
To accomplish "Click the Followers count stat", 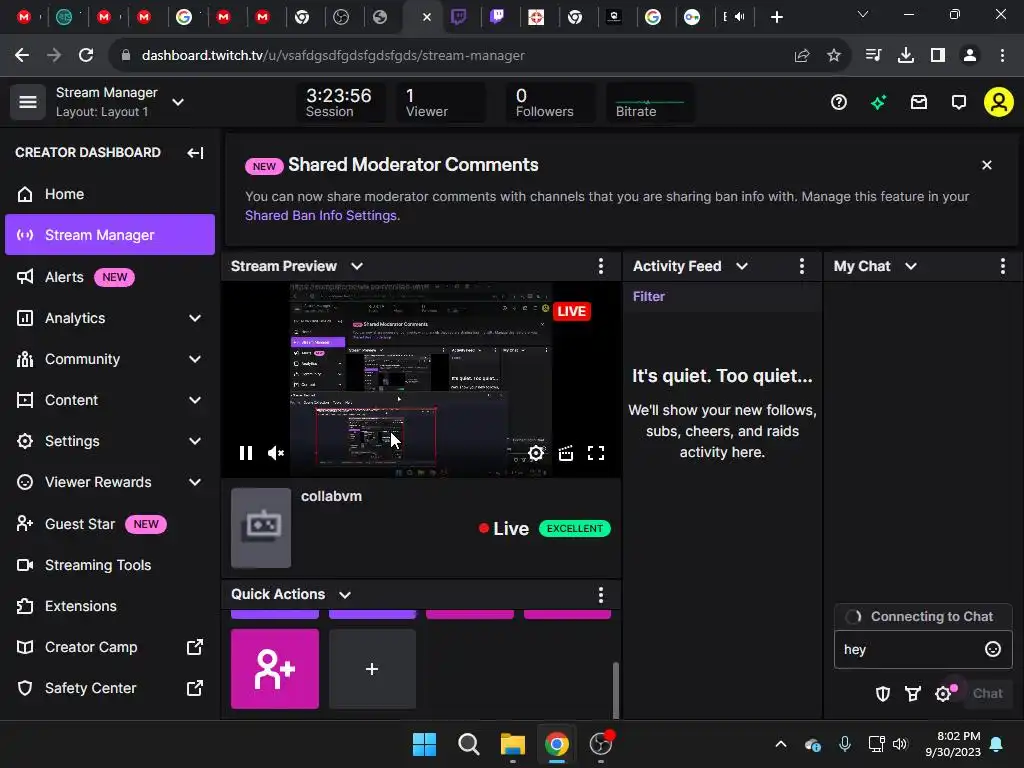I will 550,103.
